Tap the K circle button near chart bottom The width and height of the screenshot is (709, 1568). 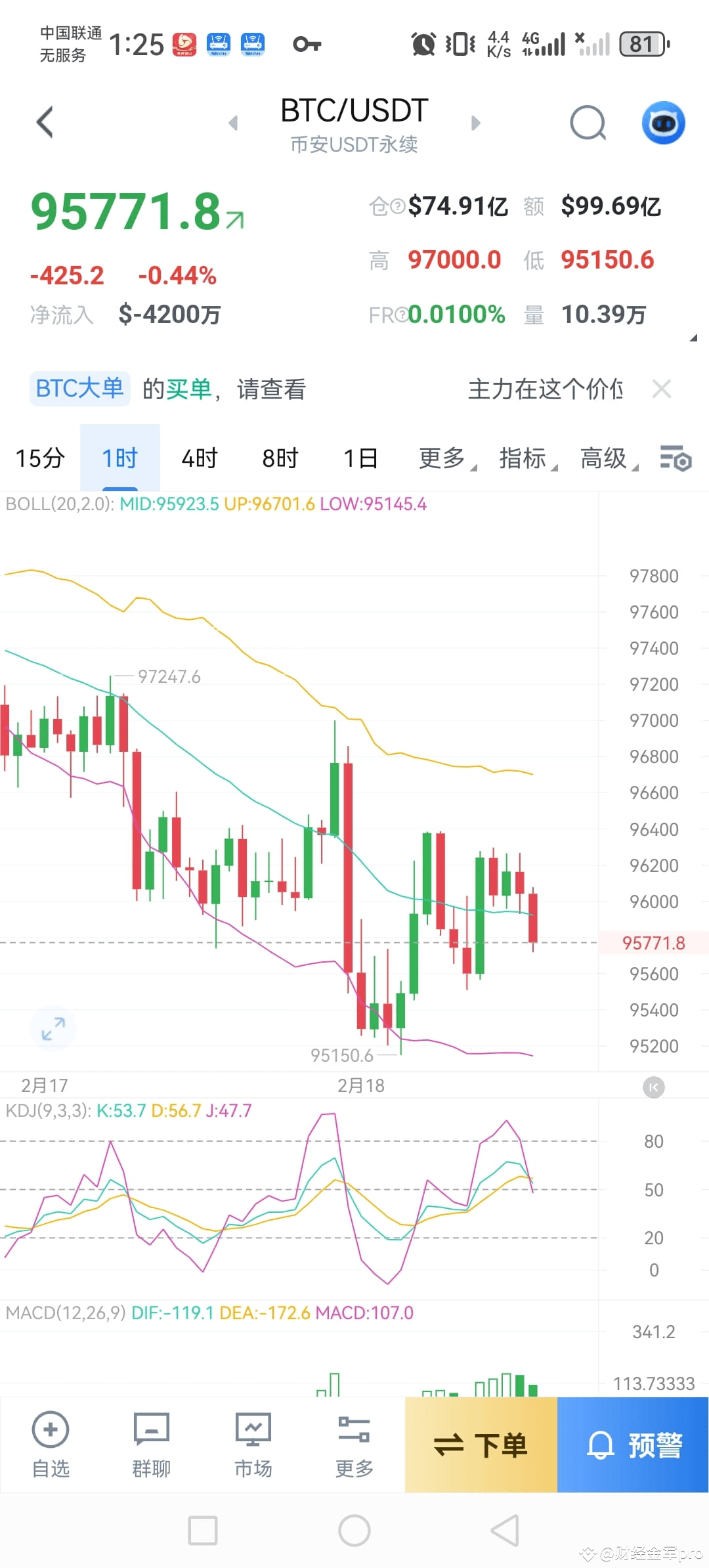tap(653, 1088)
